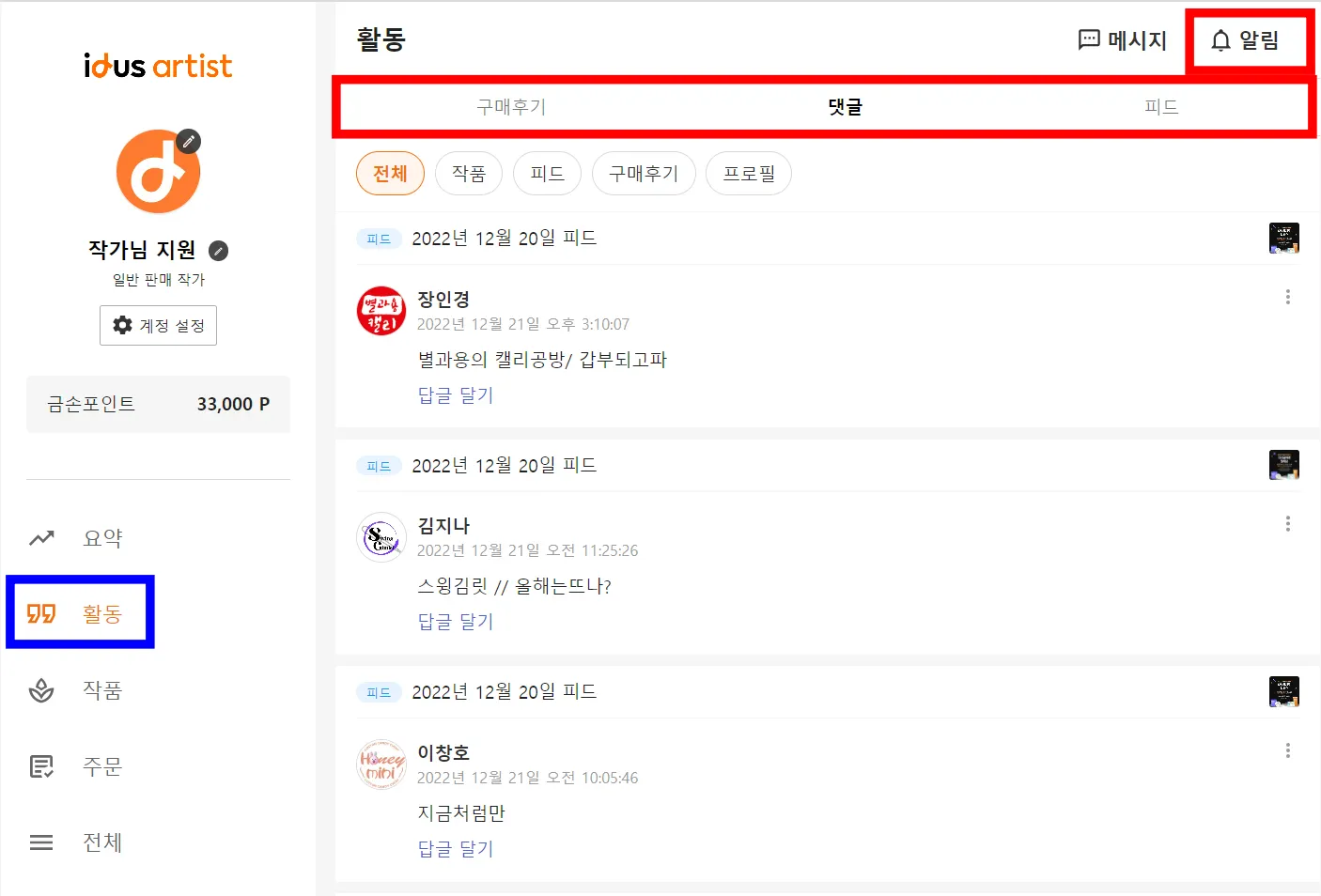The height and width of the screenshot is (896, 1321).
Task: Click the idus artist logo
Action: point(158,66)
